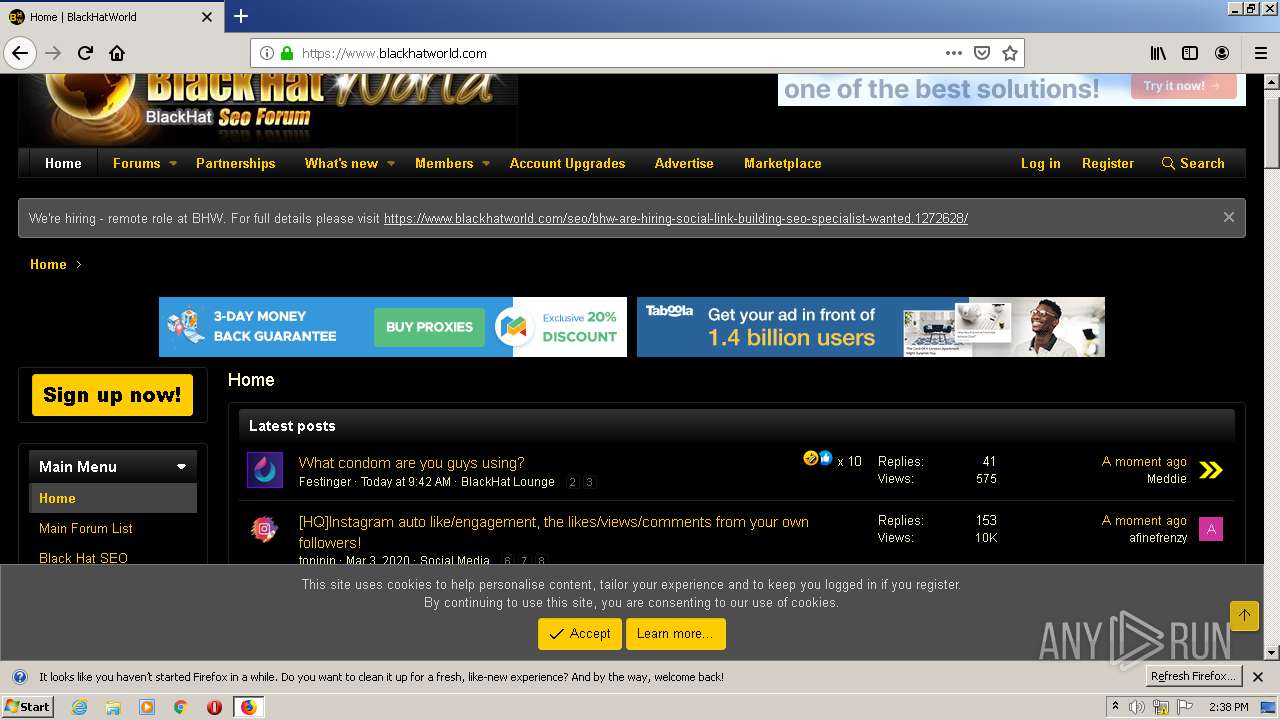Expand the What's new dropdown arrow
The width and height of the screenshot is (1280, 720).
[391, 163]
